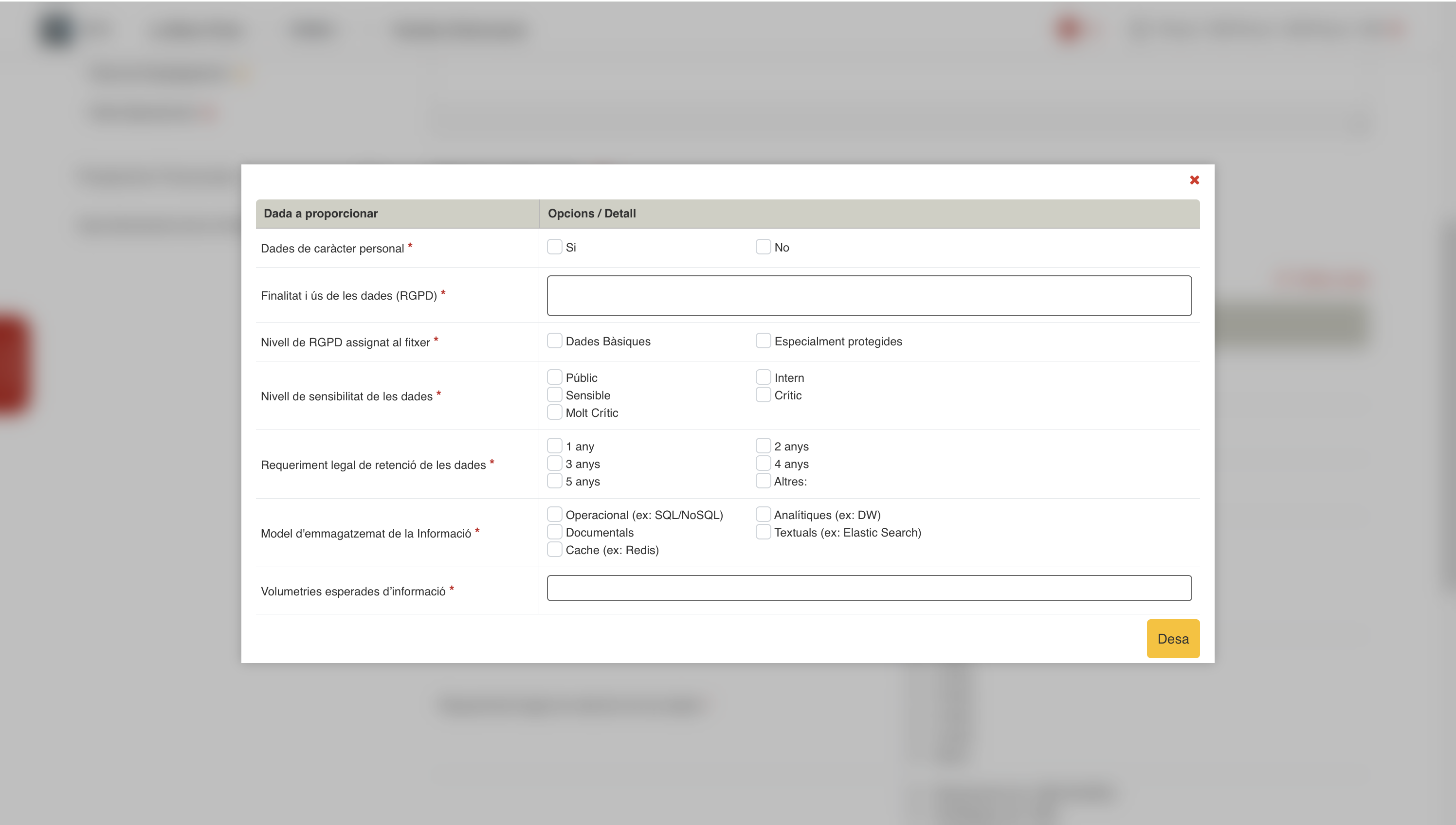Image resolution: width=1456 pixels, height=825 pixels.
Task: Check 'Cache (ex: Redis)' option
Action: (554, 550)
